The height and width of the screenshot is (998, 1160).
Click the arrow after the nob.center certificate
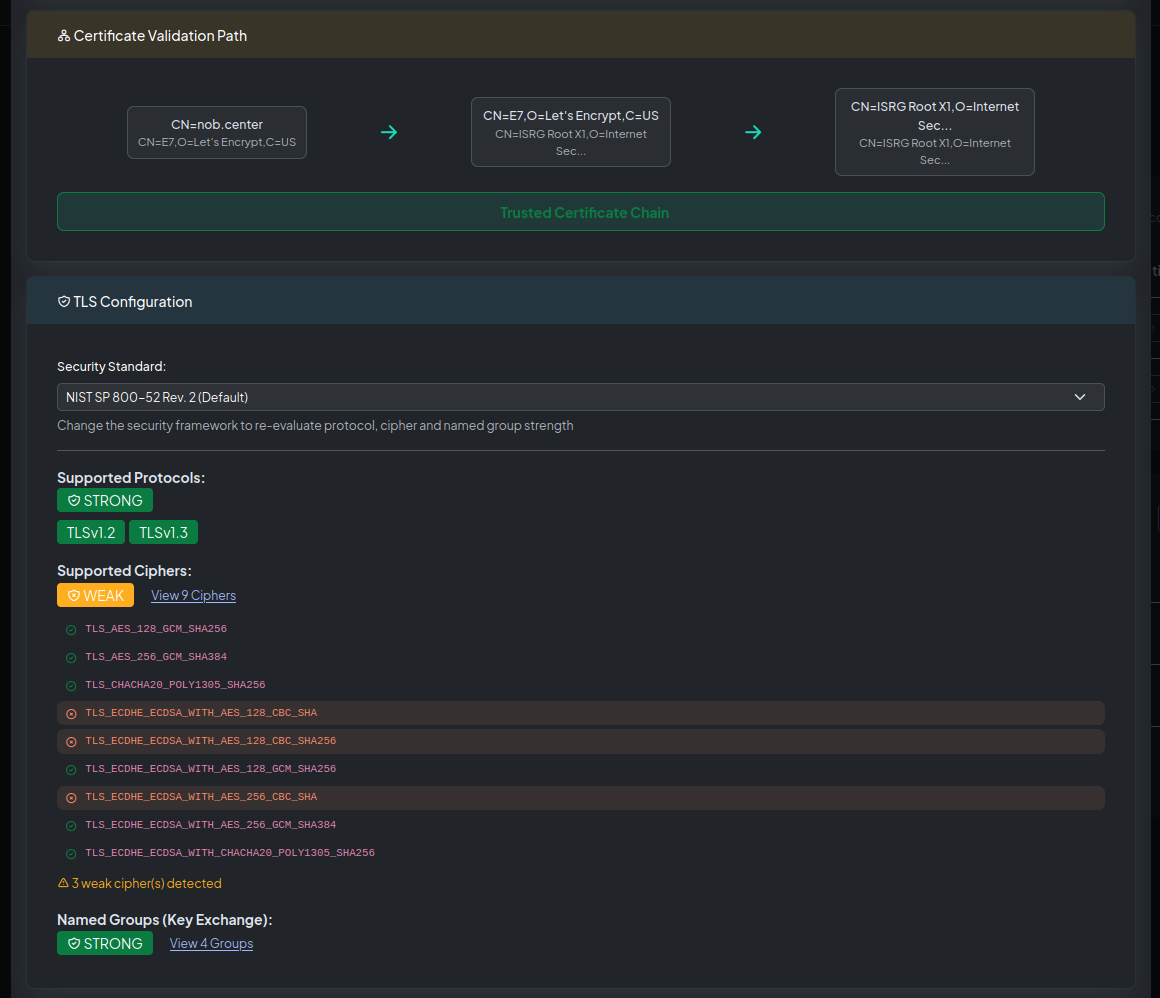[x=389, y=132]
